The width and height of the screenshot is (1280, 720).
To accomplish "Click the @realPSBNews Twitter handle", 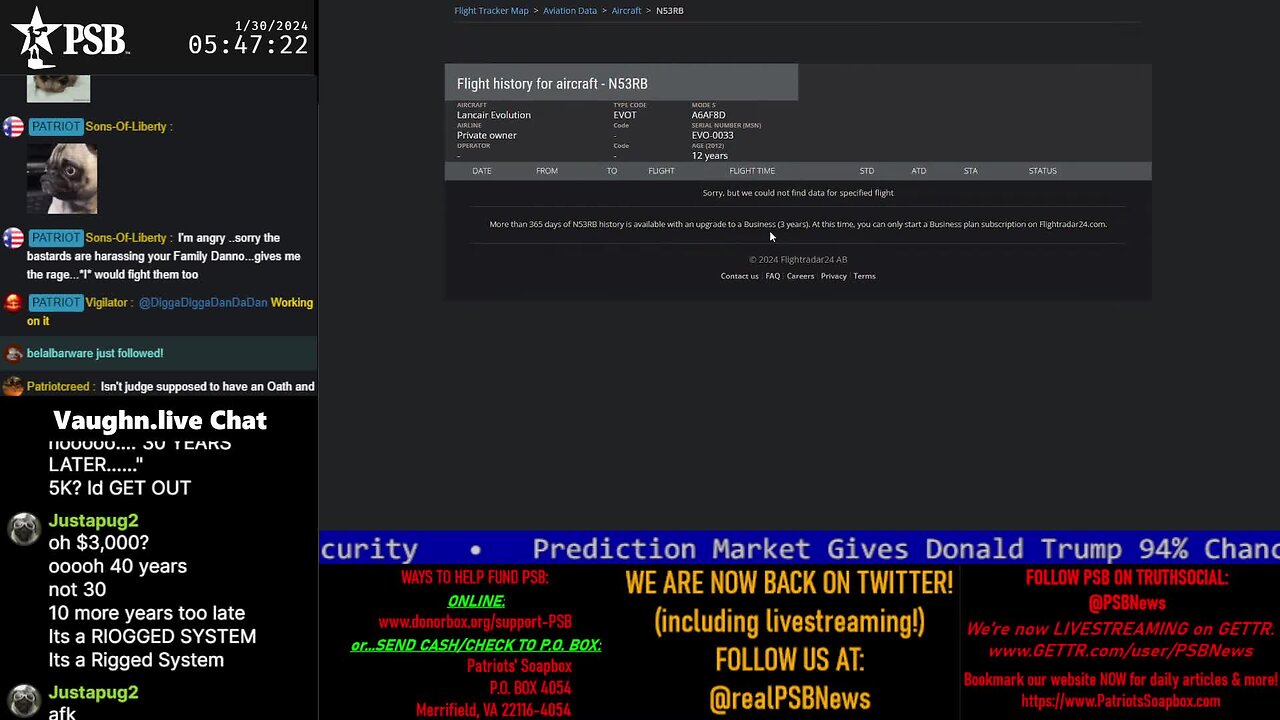I will tap(789, 699).
